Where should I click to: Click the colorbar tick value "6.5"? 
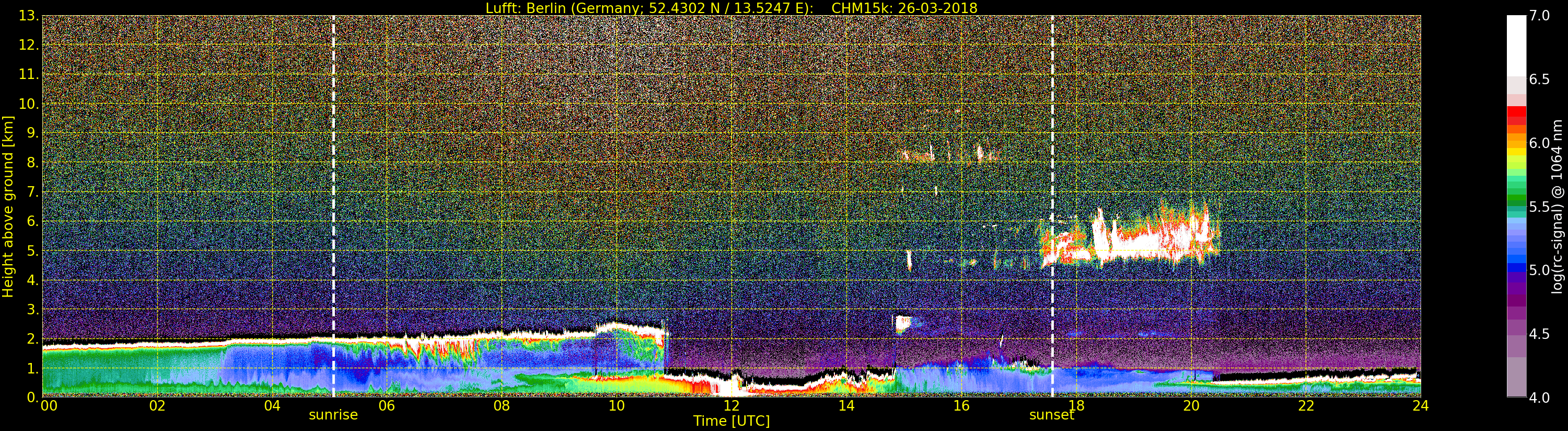tap(1540, 80)
